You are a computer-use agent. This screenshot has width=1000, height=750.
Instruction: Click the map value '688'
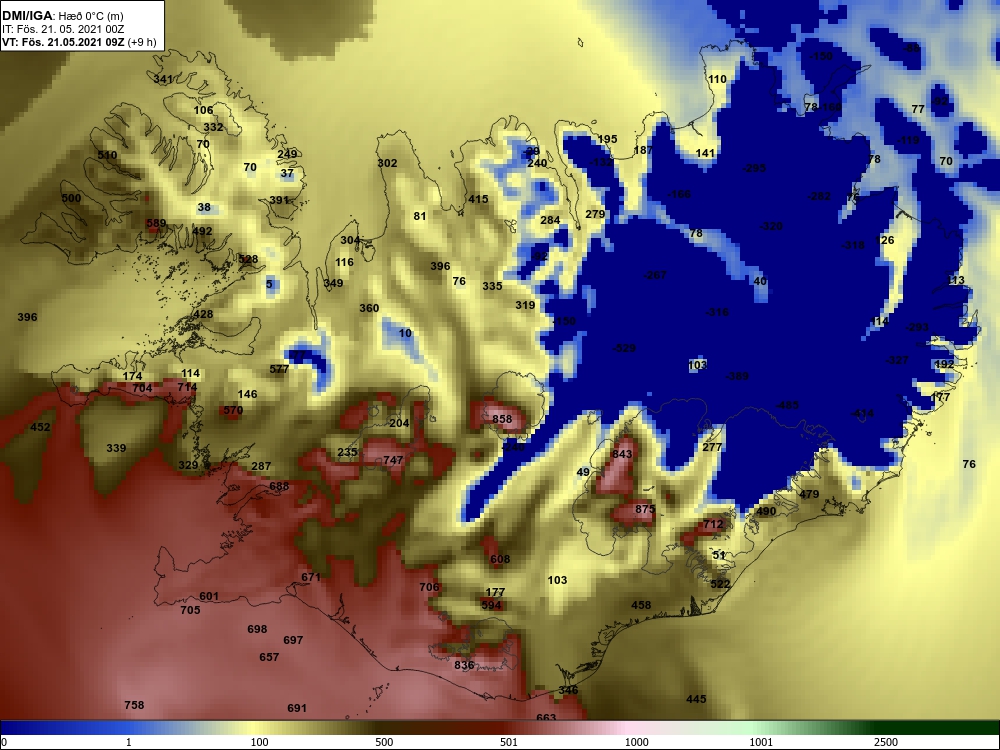[x=279, y=486]
